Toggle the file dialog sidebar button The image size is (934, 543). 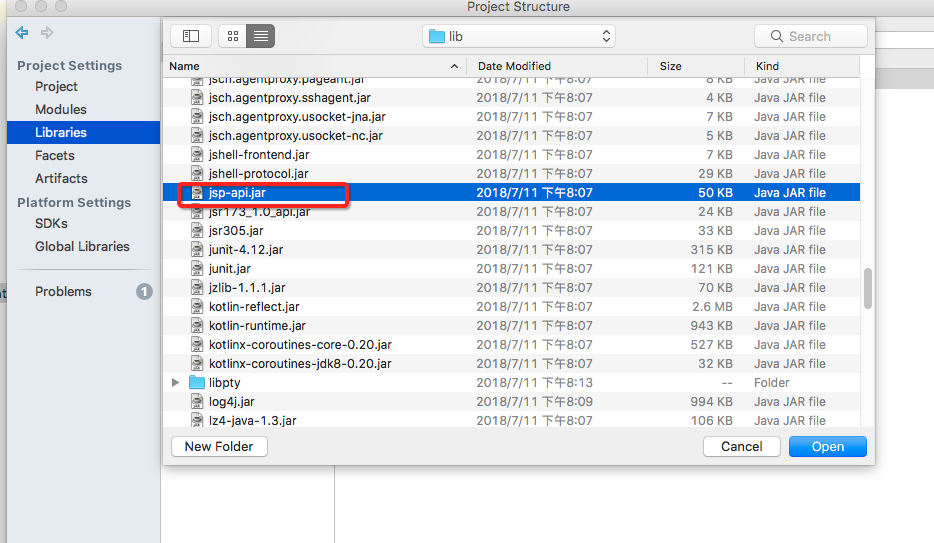coord(191,36)
